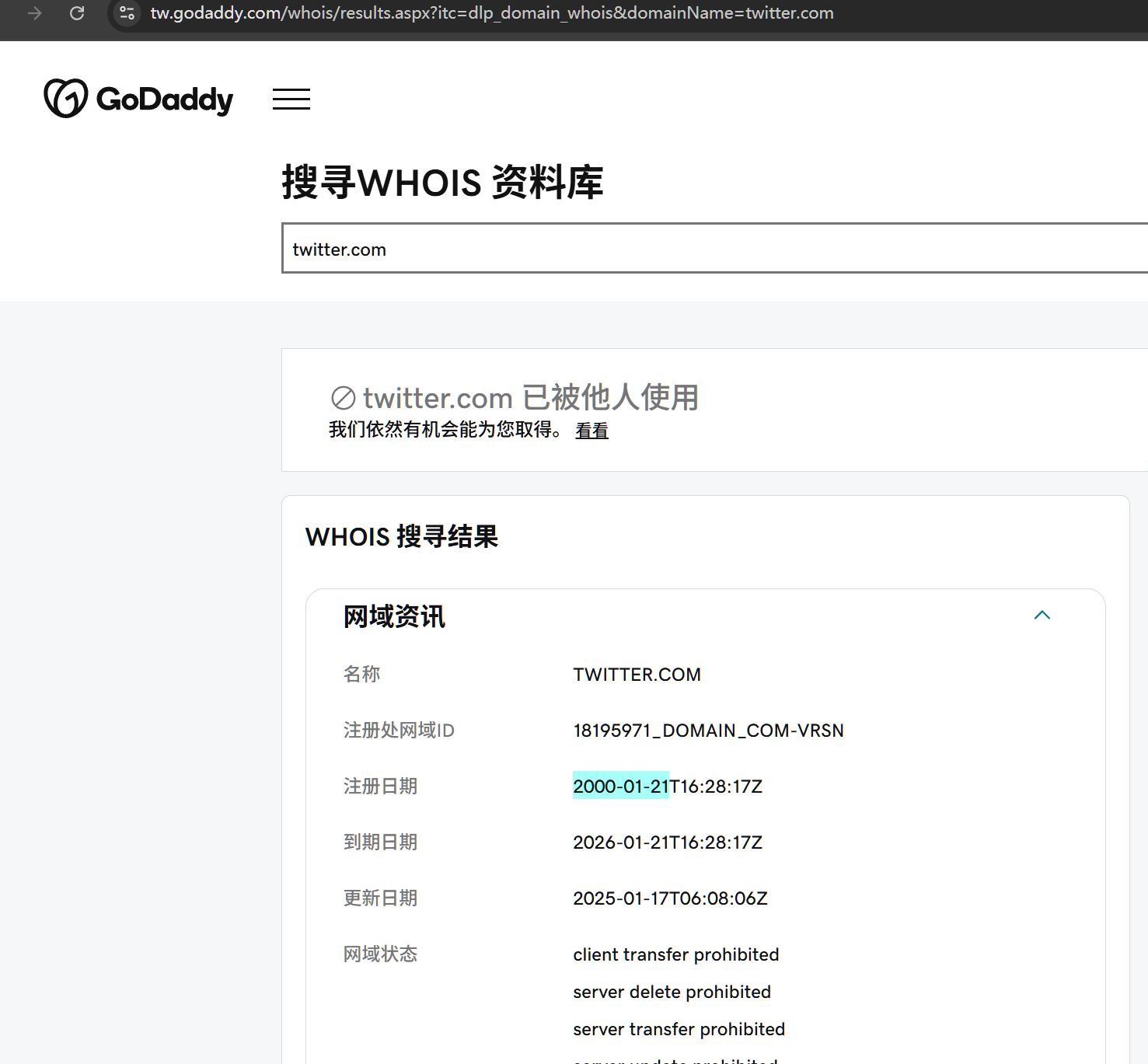Click the GoDaddy logo

click(138, 99)
